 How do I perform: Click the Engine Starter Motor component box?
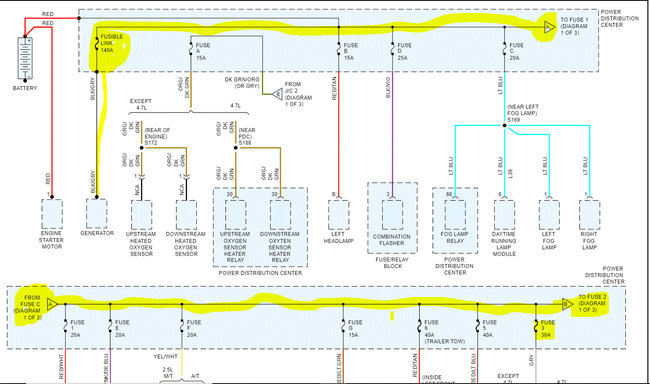click(52, 214)
